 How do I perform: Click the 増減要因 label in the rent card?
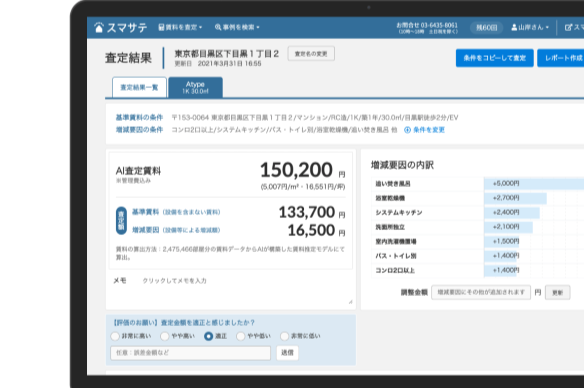coord(146,230)
